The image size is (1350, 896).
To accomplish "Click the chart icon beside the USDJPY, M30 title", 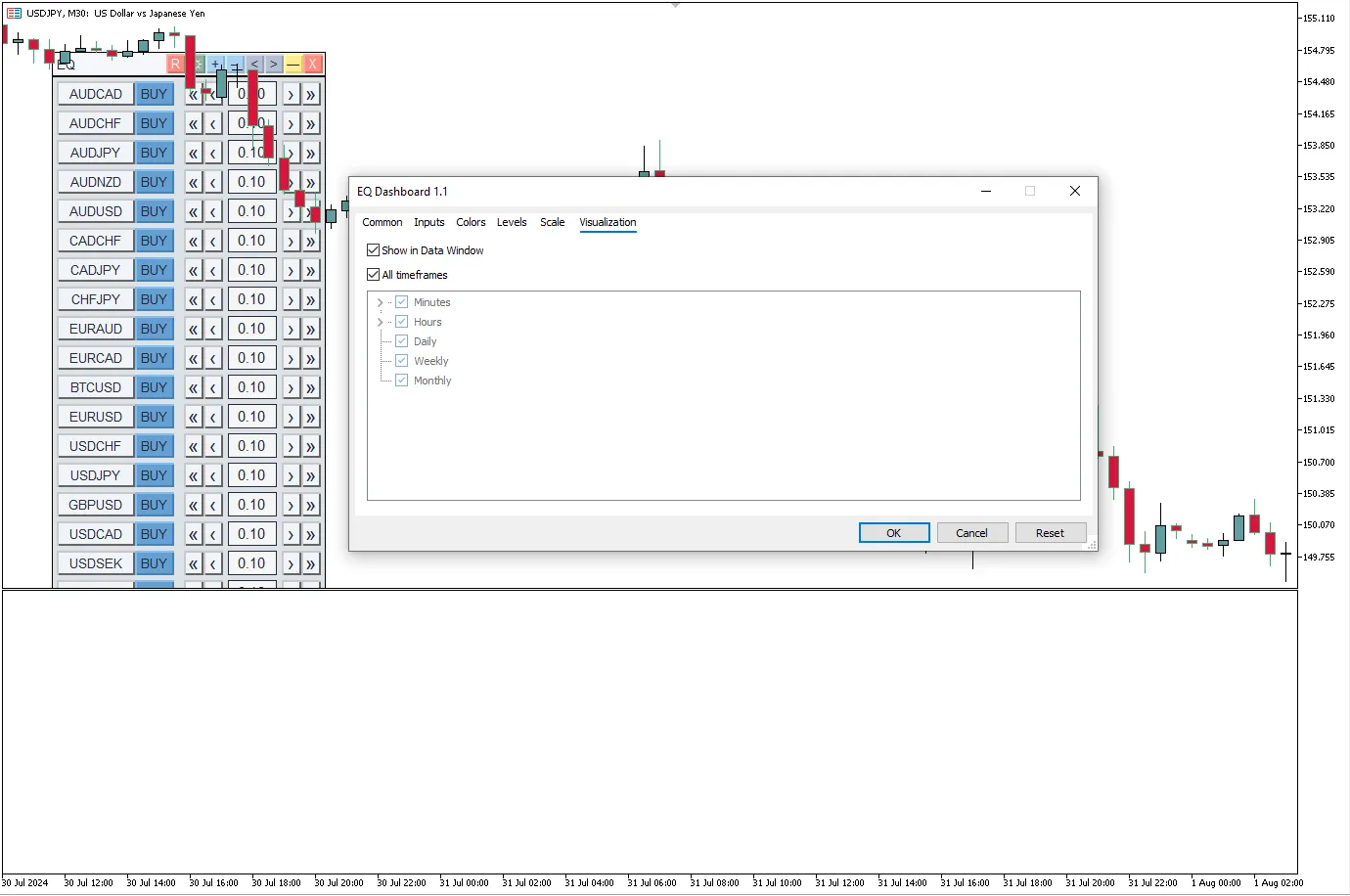I will 14,14.
